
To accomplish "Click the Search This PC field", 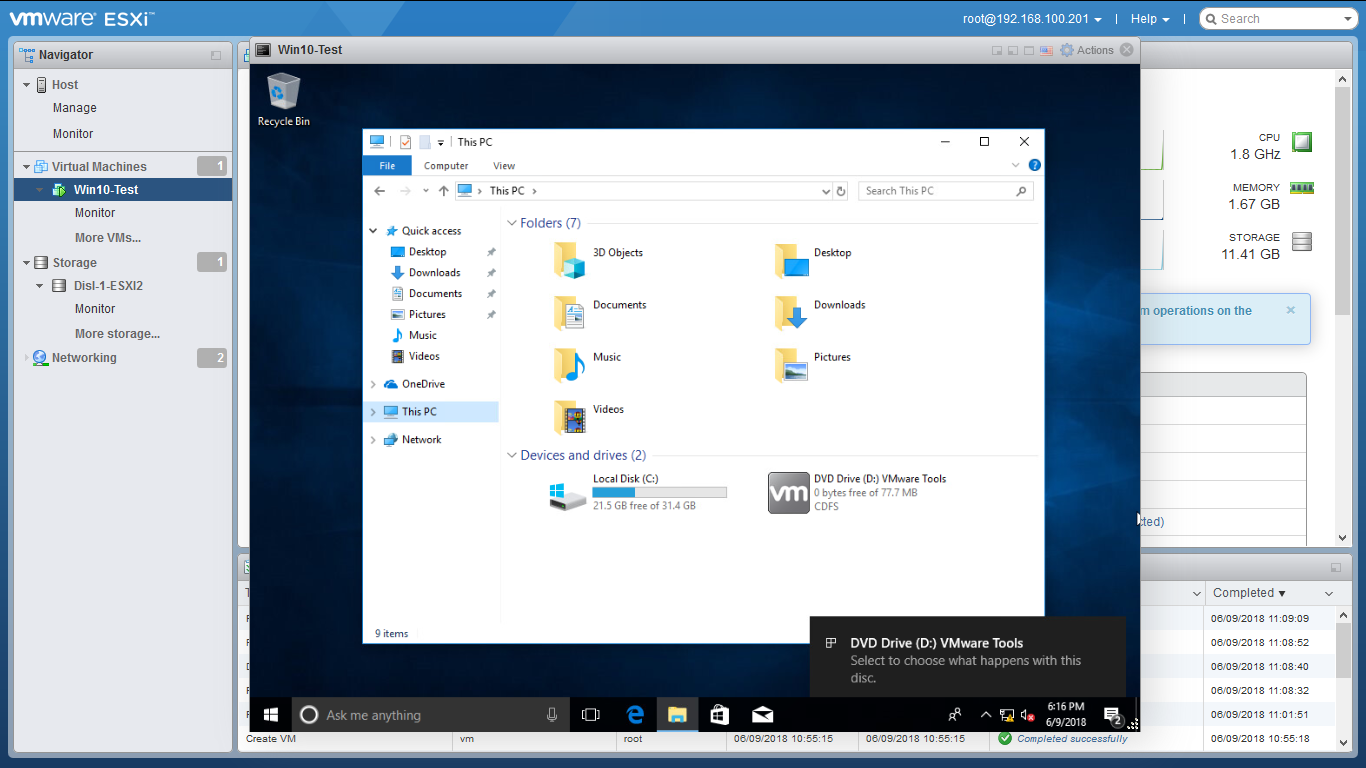I will coord(936,191).
